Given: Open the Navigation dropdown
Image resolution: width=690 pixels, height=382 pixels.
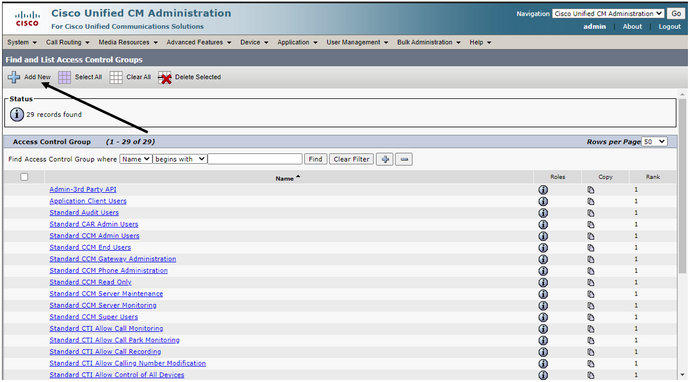Looking at the screenshot, I should tap(608, 14).
